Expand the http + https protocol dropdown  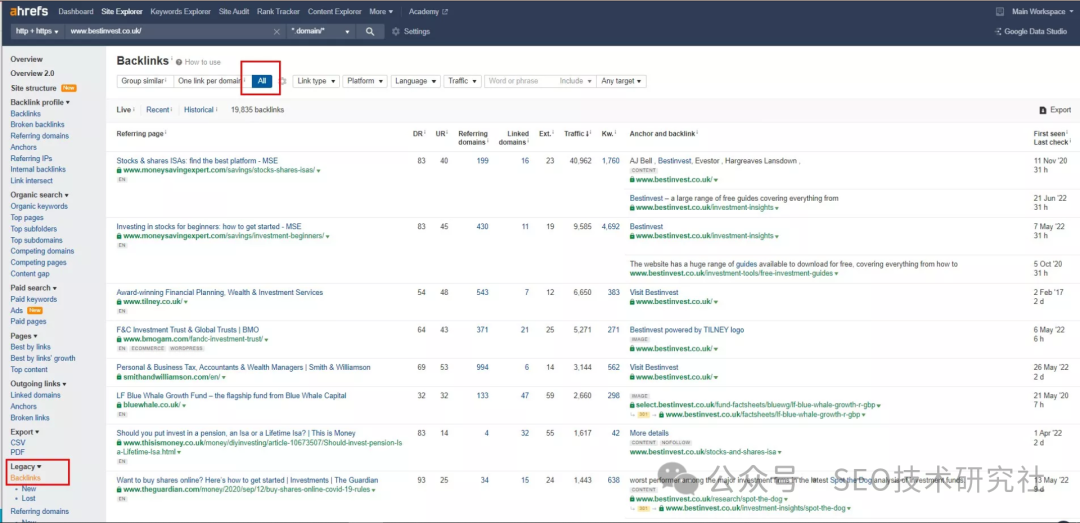(37, 31)
